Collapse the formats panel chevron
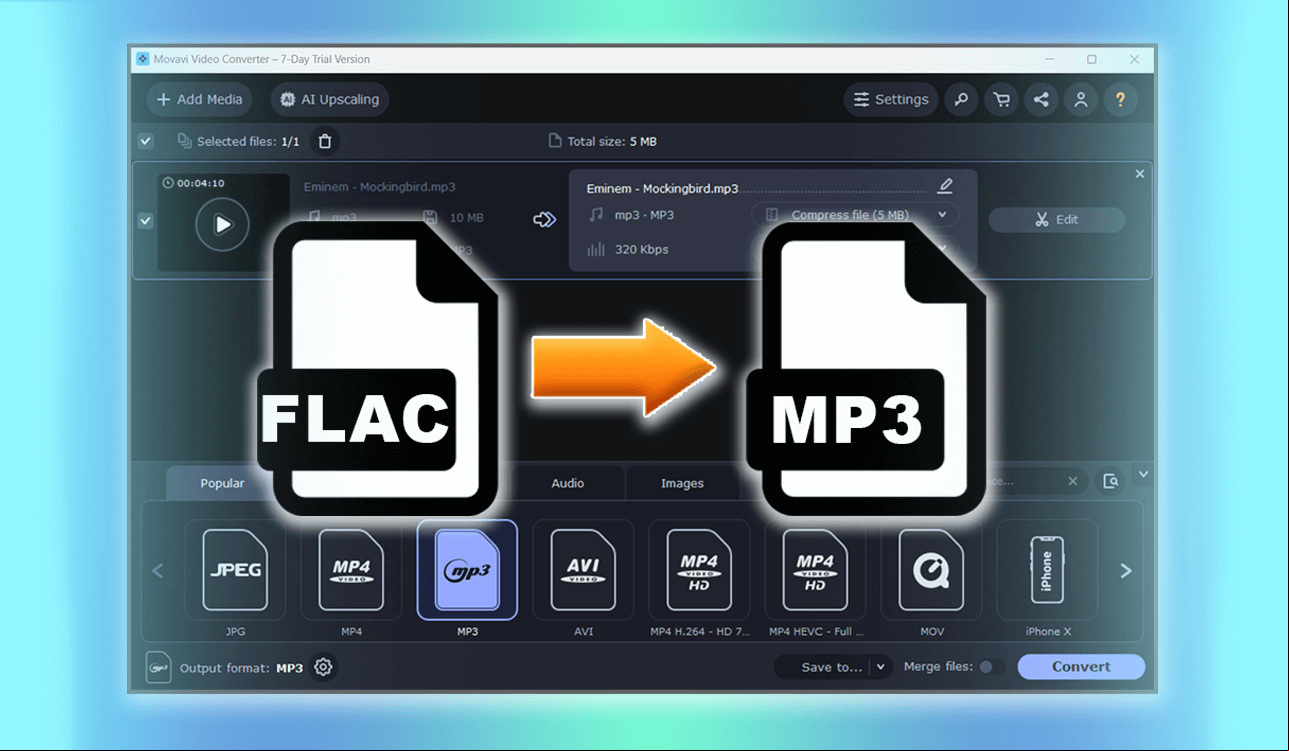The width and height of the screenshot is (1289, 751). [1145, 473]
